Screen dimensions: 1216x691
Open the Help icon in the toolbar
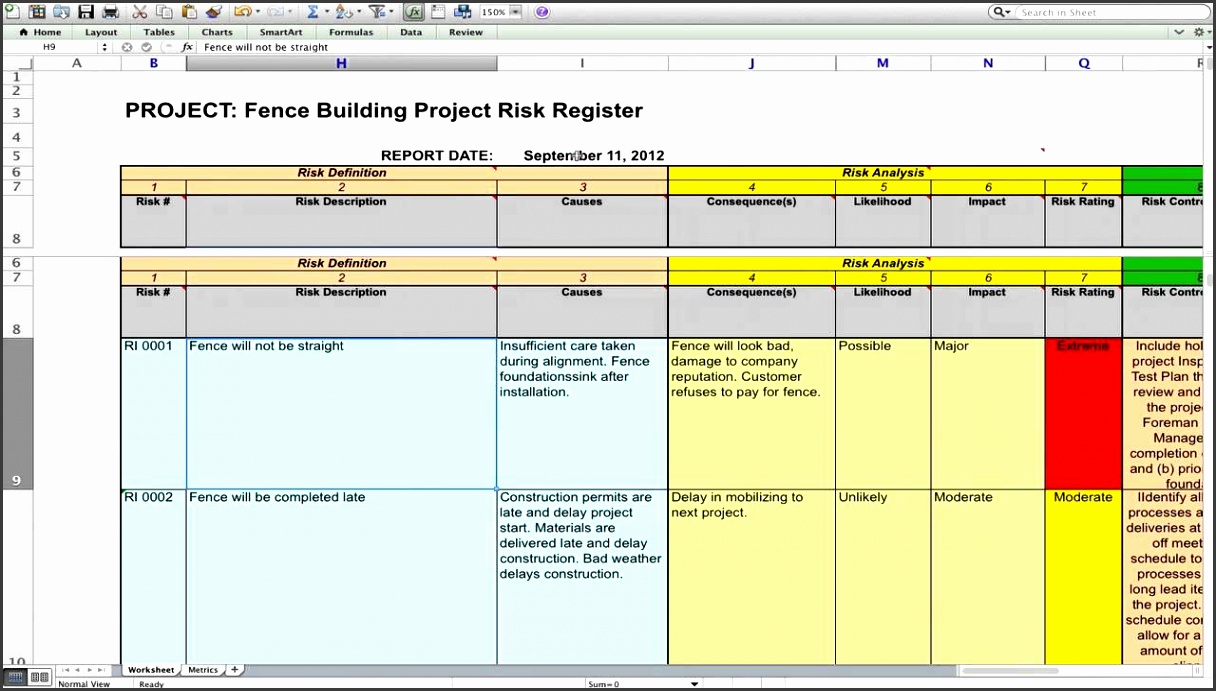pos(541,11)
